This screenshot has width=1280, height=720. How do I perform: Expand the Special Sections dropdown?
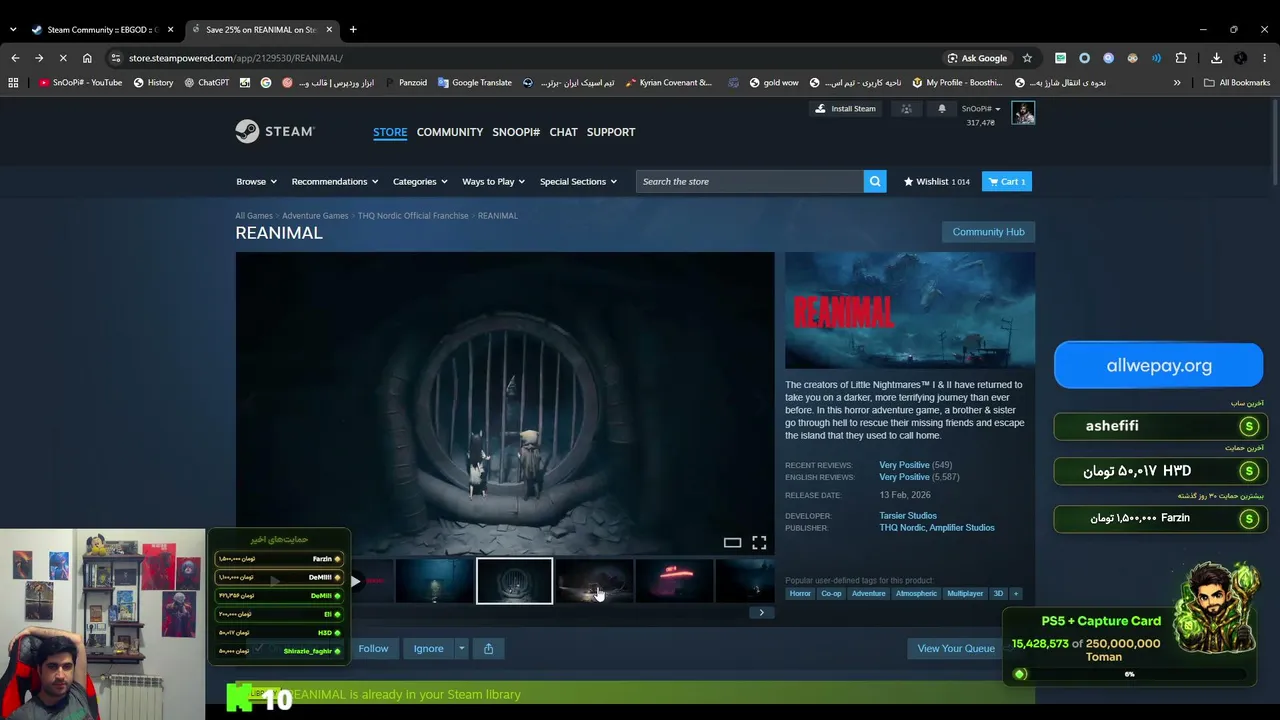(579, 181)
